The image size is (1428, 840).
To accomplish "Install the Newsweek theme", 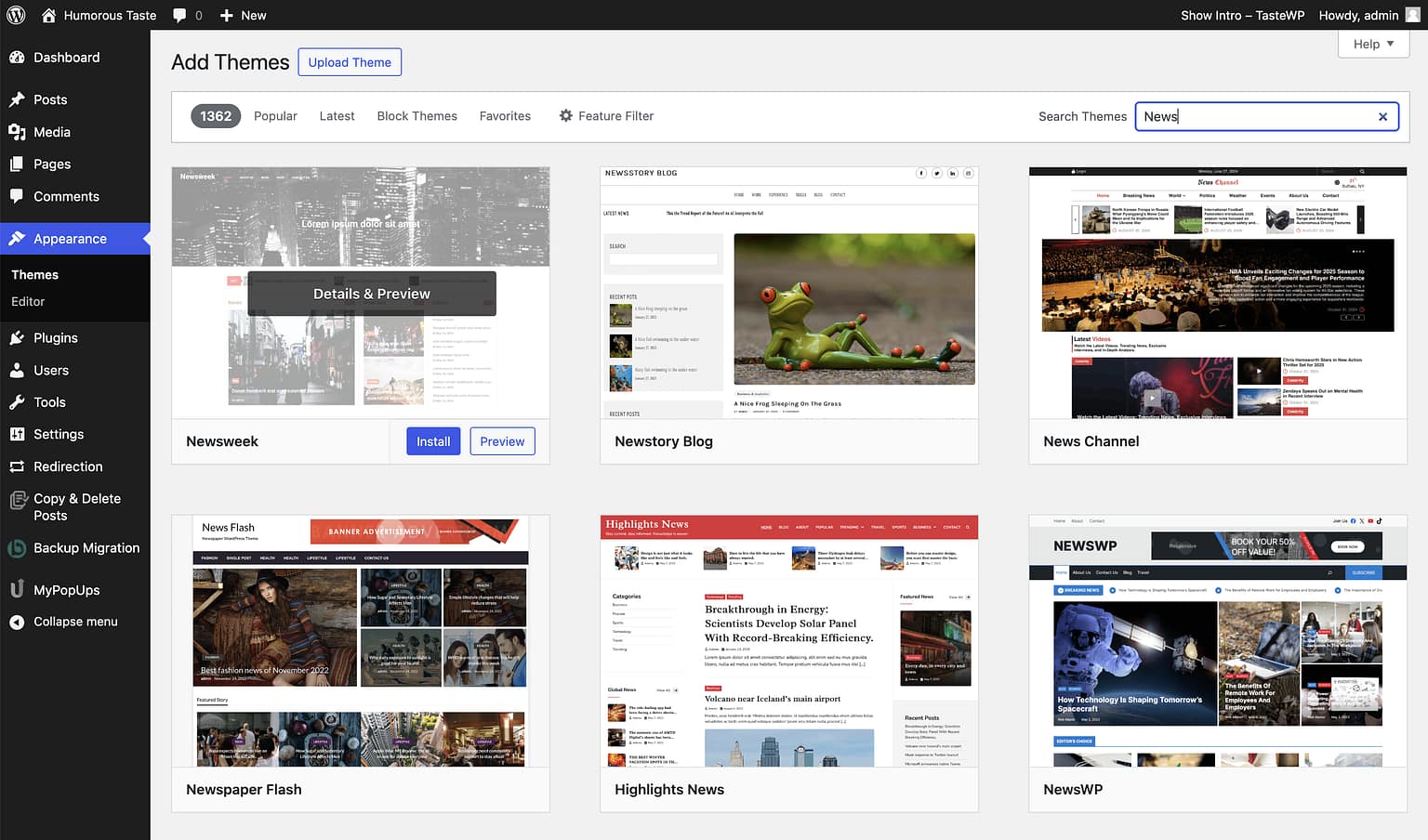I will [432, 440].
